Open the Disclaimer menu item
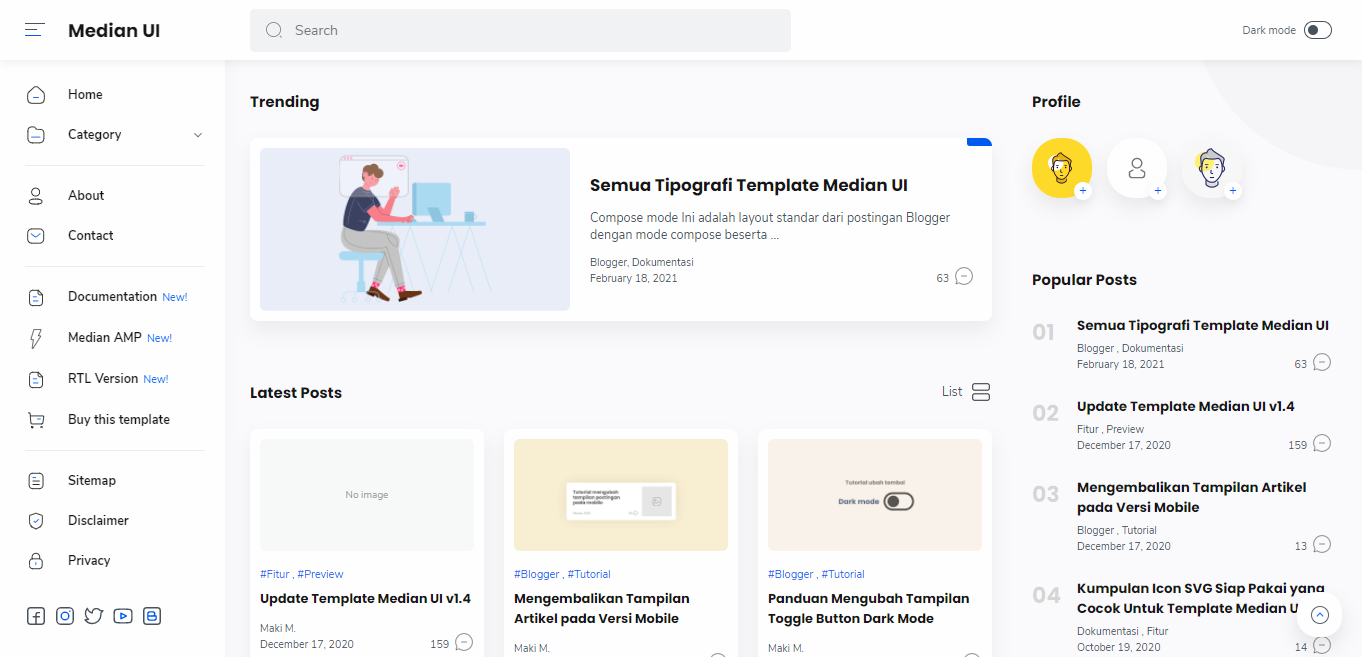The width and height of the screenshot is (1362, 657). [98, 521]
